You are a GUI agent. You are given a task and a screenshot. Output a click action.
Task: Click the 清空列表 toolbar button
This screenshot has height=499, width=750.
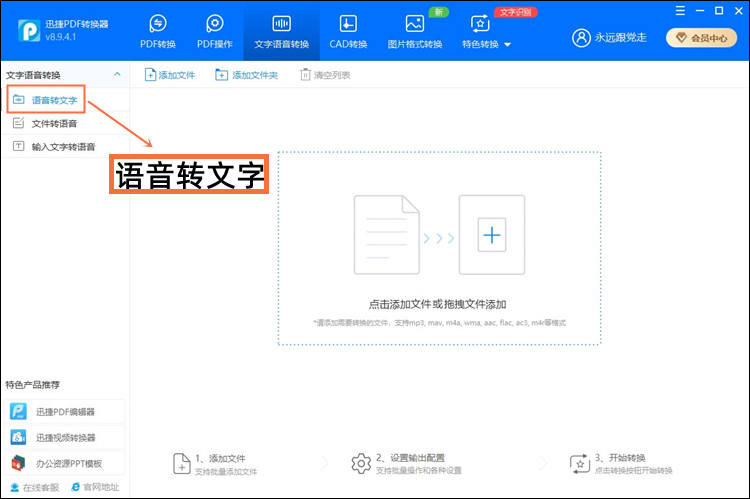pyautogui.click(x=325, y=75)
